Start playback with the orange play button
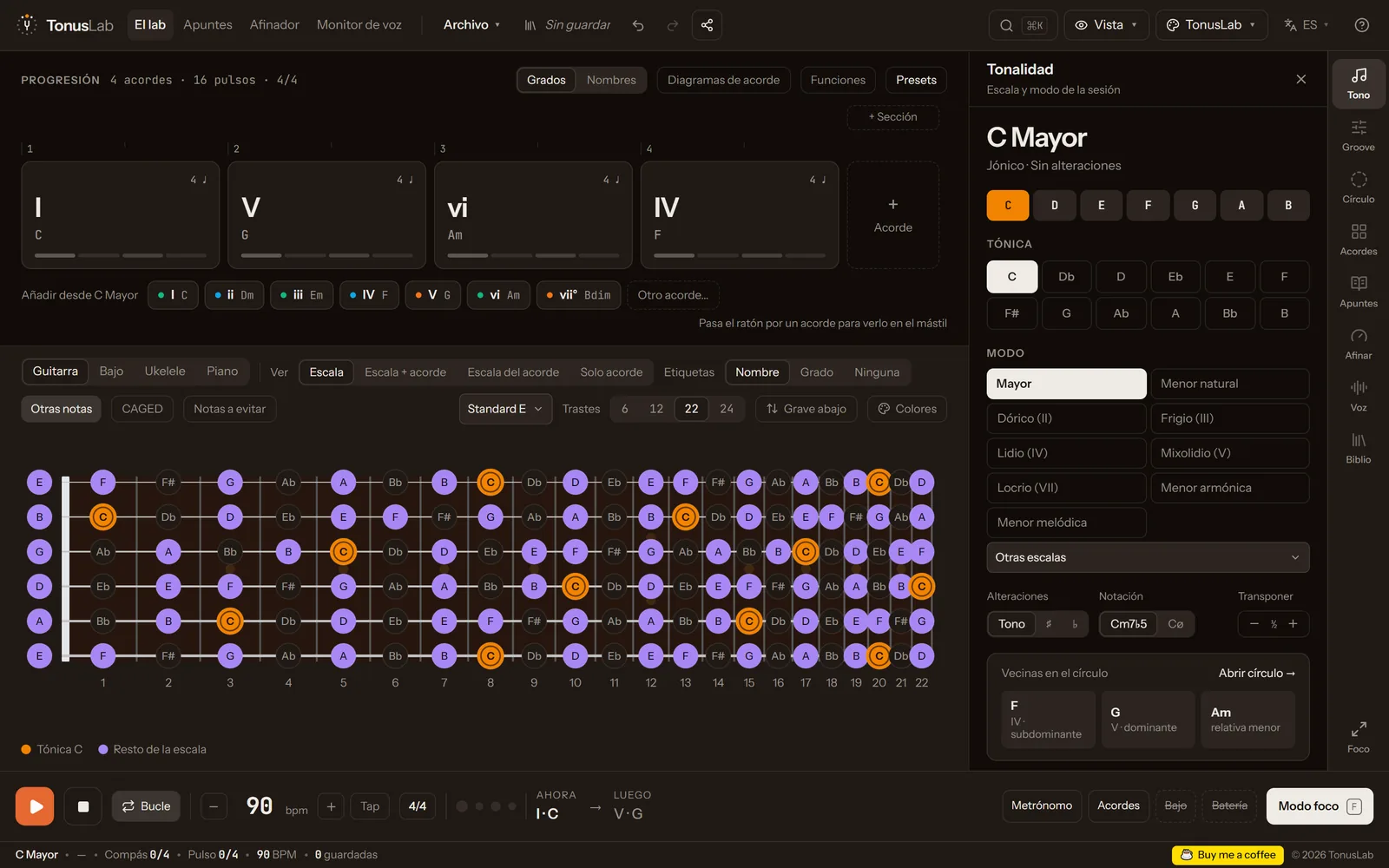The image size is (1389, 868). coord(35,806)
